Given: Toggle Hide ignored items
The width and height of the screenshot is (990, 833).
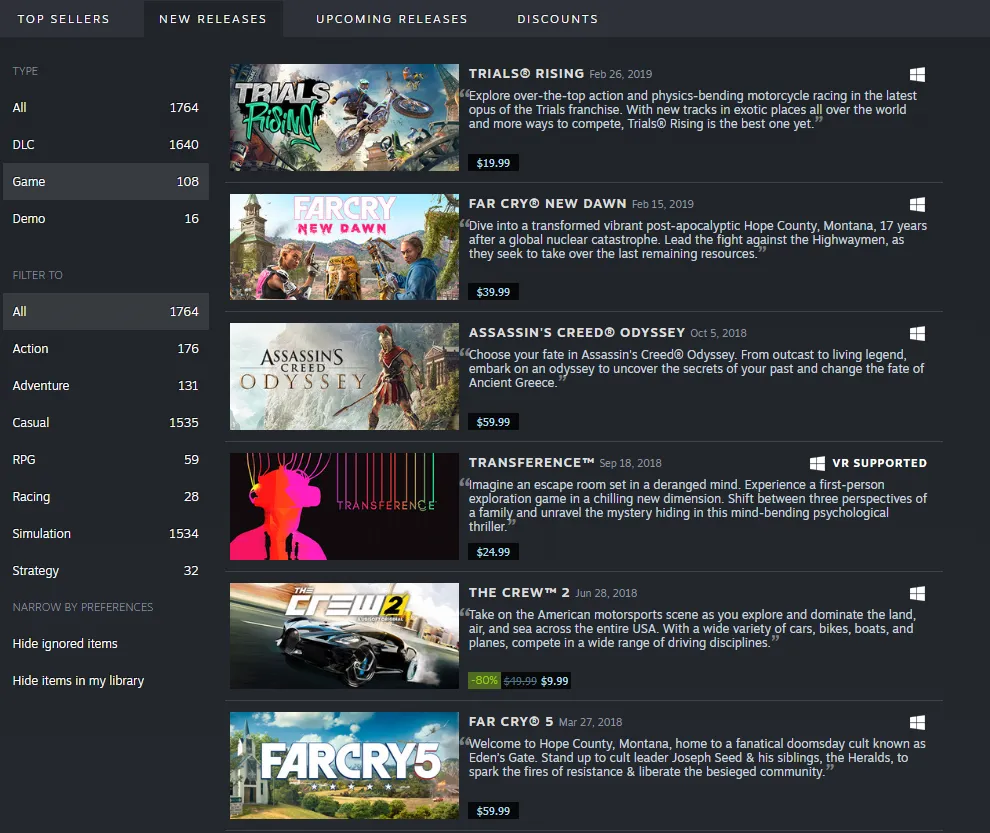Looking at the screenshot, I should click(x=65, y=644).
